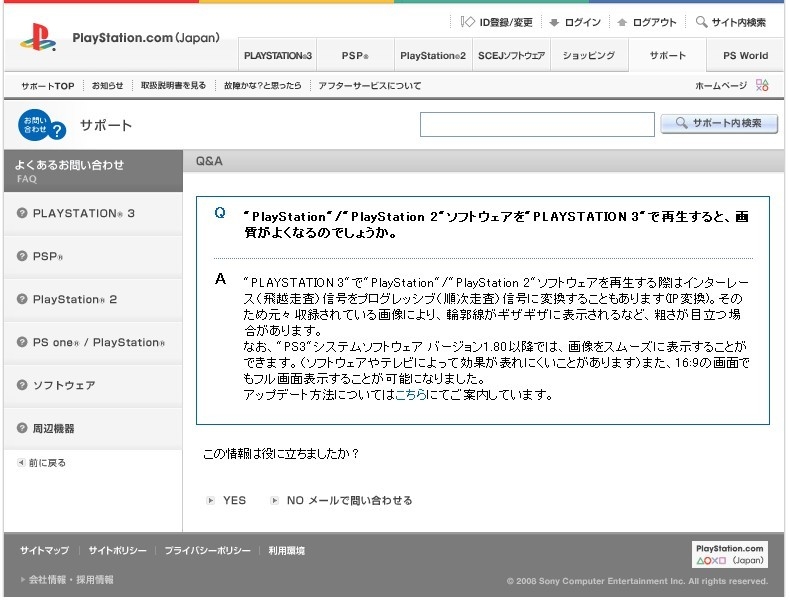Click the question icon beside PlayStation 2

click(22, 299)
